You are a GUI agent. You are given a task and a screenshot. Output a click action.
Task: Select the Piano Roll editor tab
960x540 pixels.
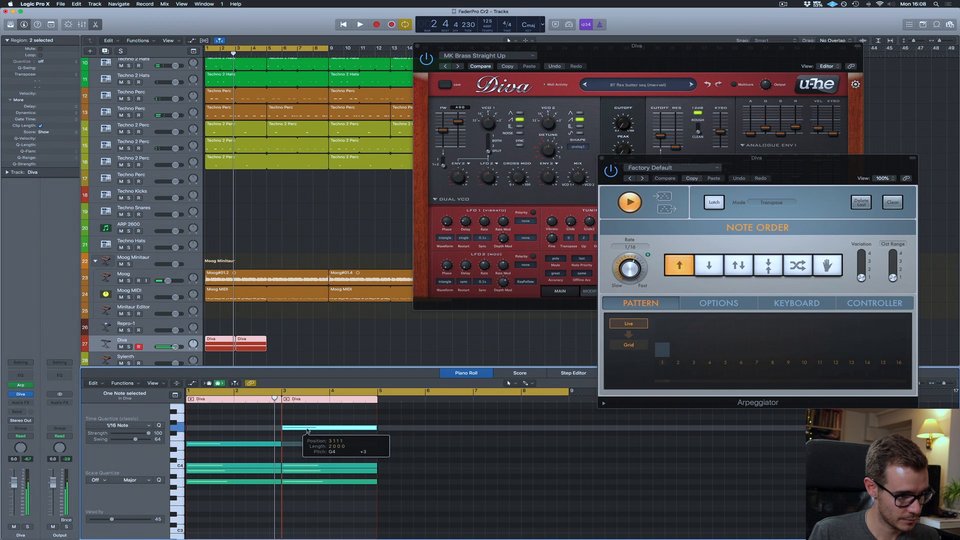(x=466, y=373)
